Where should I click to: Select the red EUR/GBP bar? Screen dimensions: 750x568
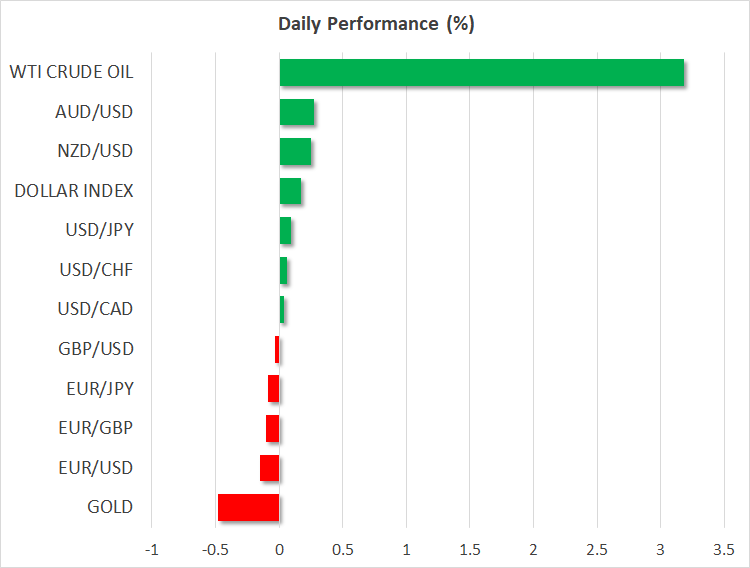[272, 428]
